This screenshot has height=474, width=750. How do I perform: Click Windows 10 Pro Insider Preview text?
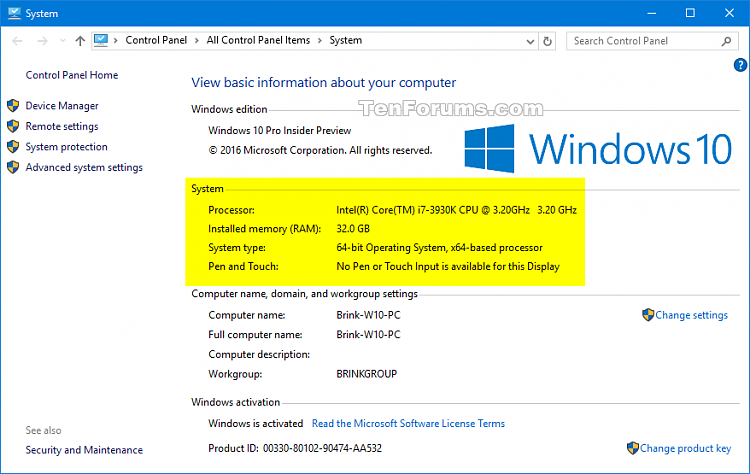(x=279, y=131)
